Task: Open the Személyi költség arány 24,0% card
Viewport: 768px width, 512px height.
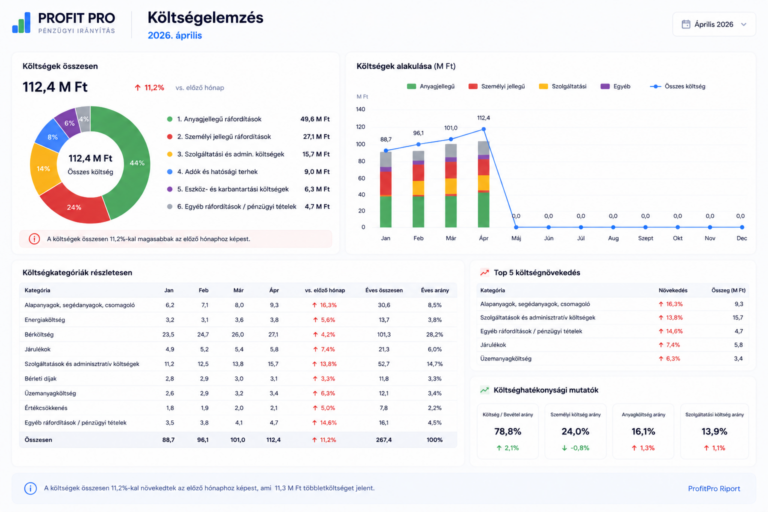Action: 575,431
